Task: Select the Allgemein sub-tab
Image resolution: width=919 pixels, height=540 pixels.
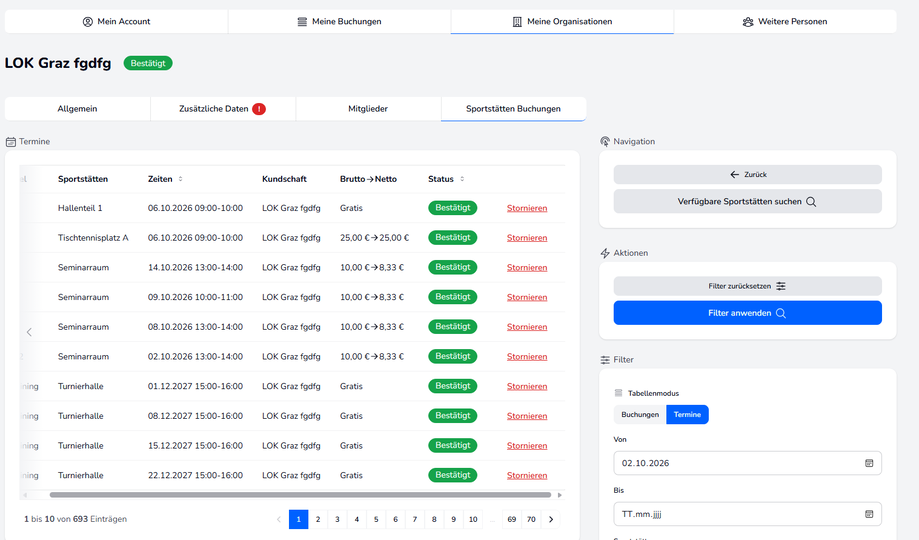Action: tap(77, 109)
